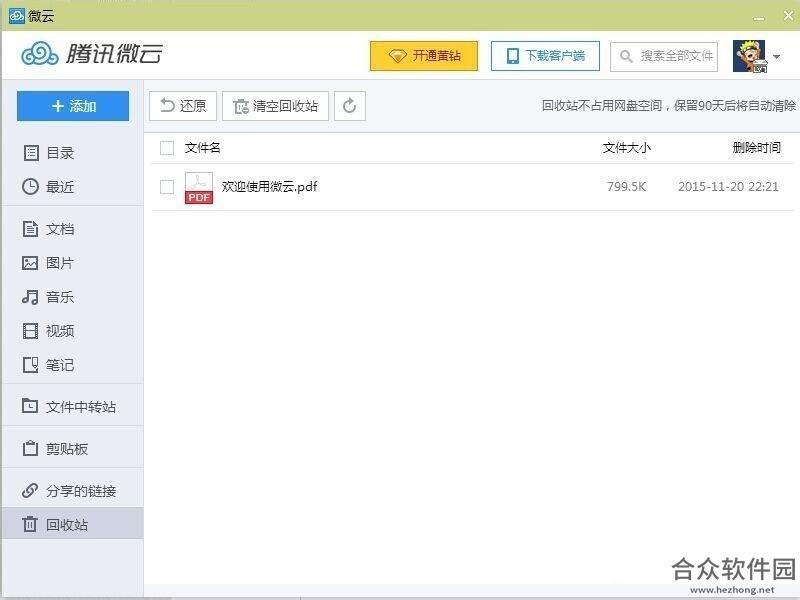Click the clipboard icon beside 剪贴板
Image resolution: width=800 pixels, height=600 pixels.
[x=30, y=448]
